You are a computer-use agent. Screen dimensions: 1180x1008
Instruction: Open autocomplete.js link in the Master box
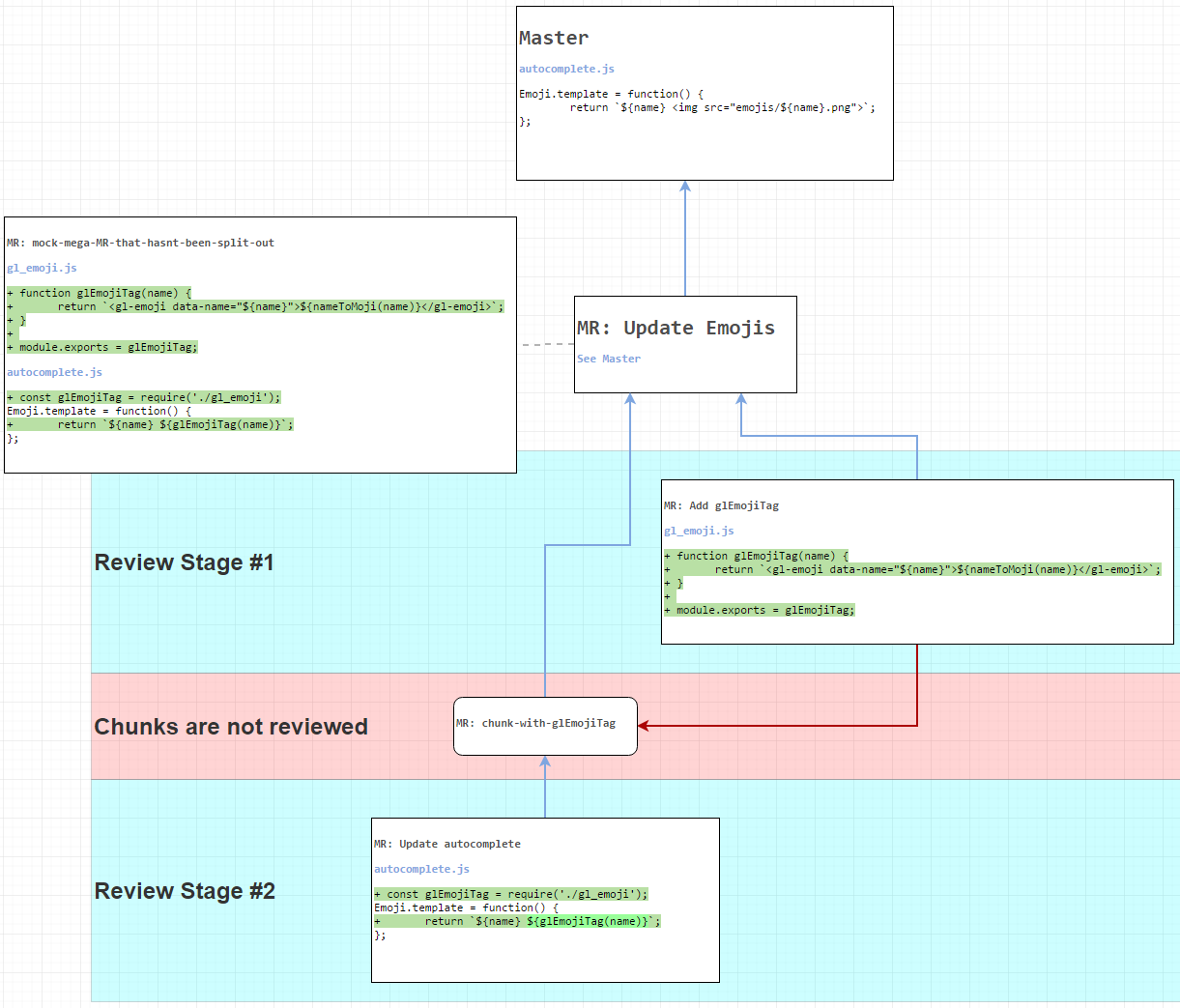566,70
